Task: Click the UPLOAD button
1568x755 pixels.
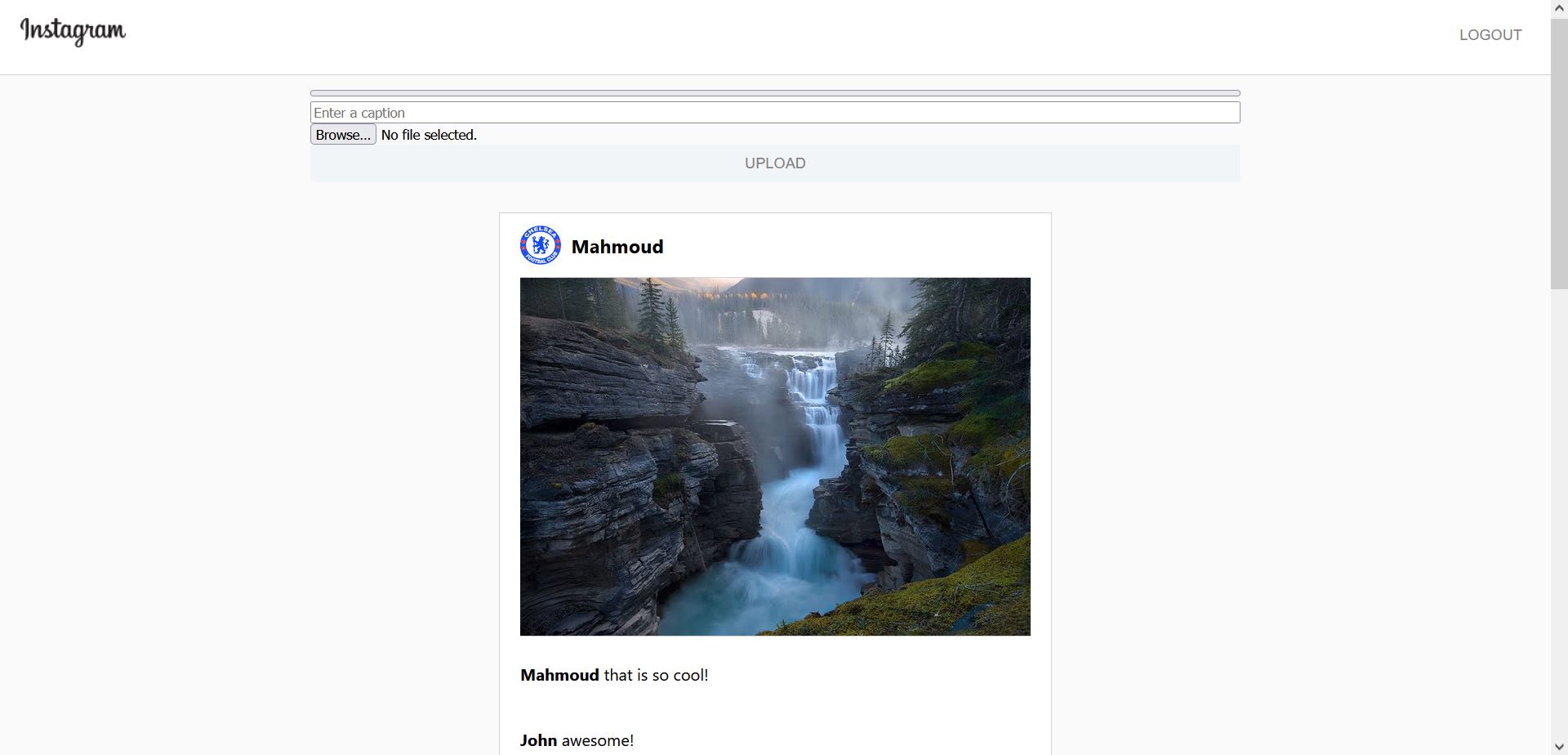Action: coord(775,163)
